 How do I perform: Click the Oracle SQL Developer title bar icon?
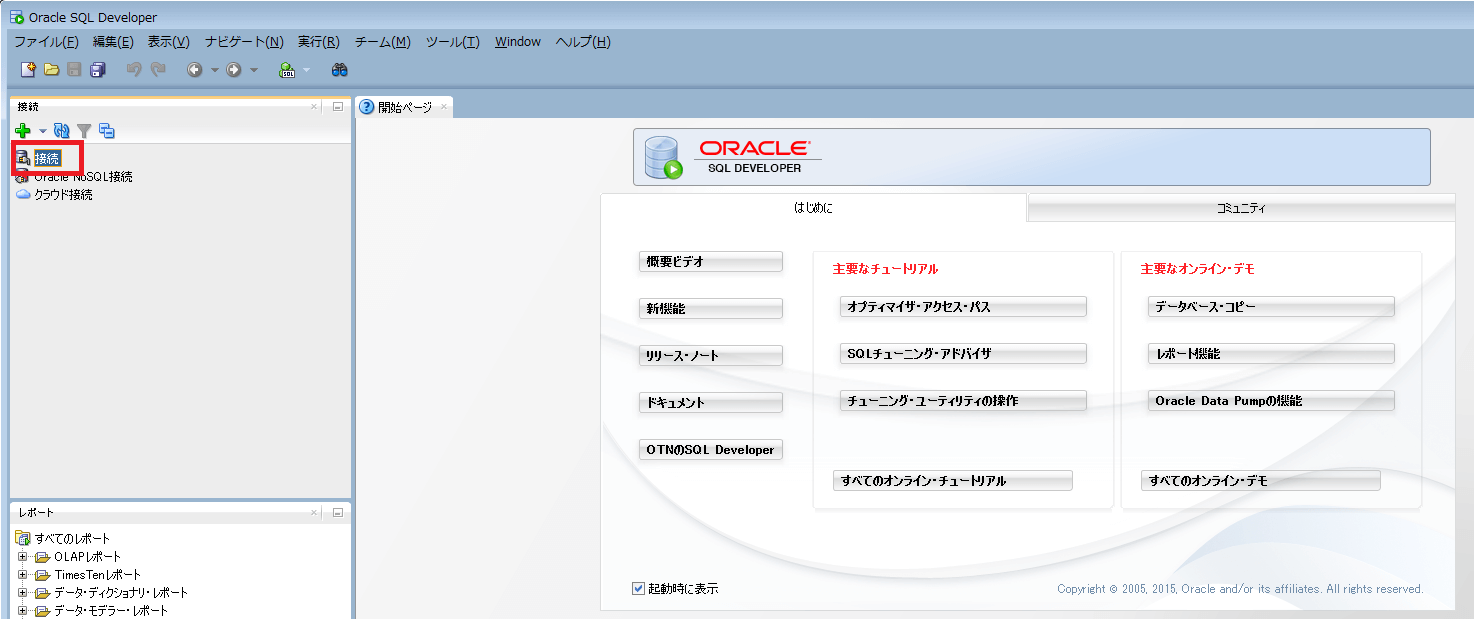17,17
